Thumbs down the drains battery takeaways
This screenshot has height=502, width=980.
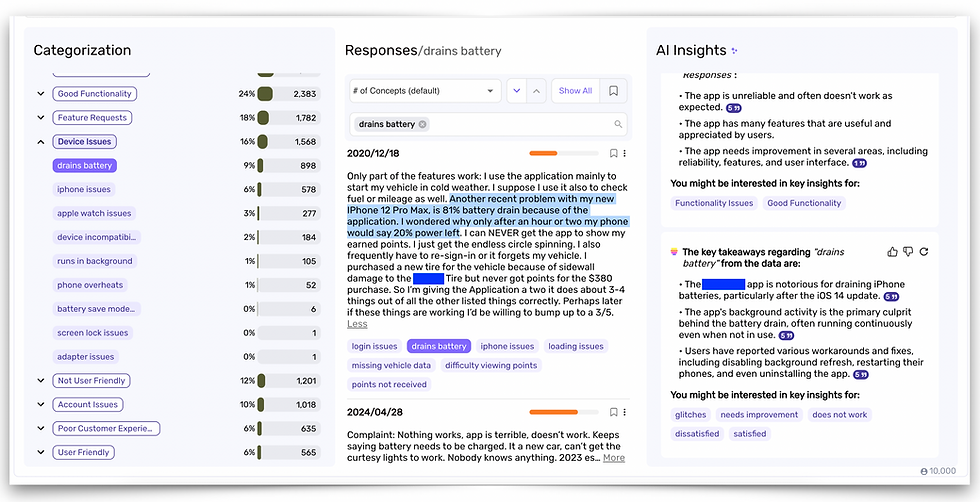pos(908,252)
